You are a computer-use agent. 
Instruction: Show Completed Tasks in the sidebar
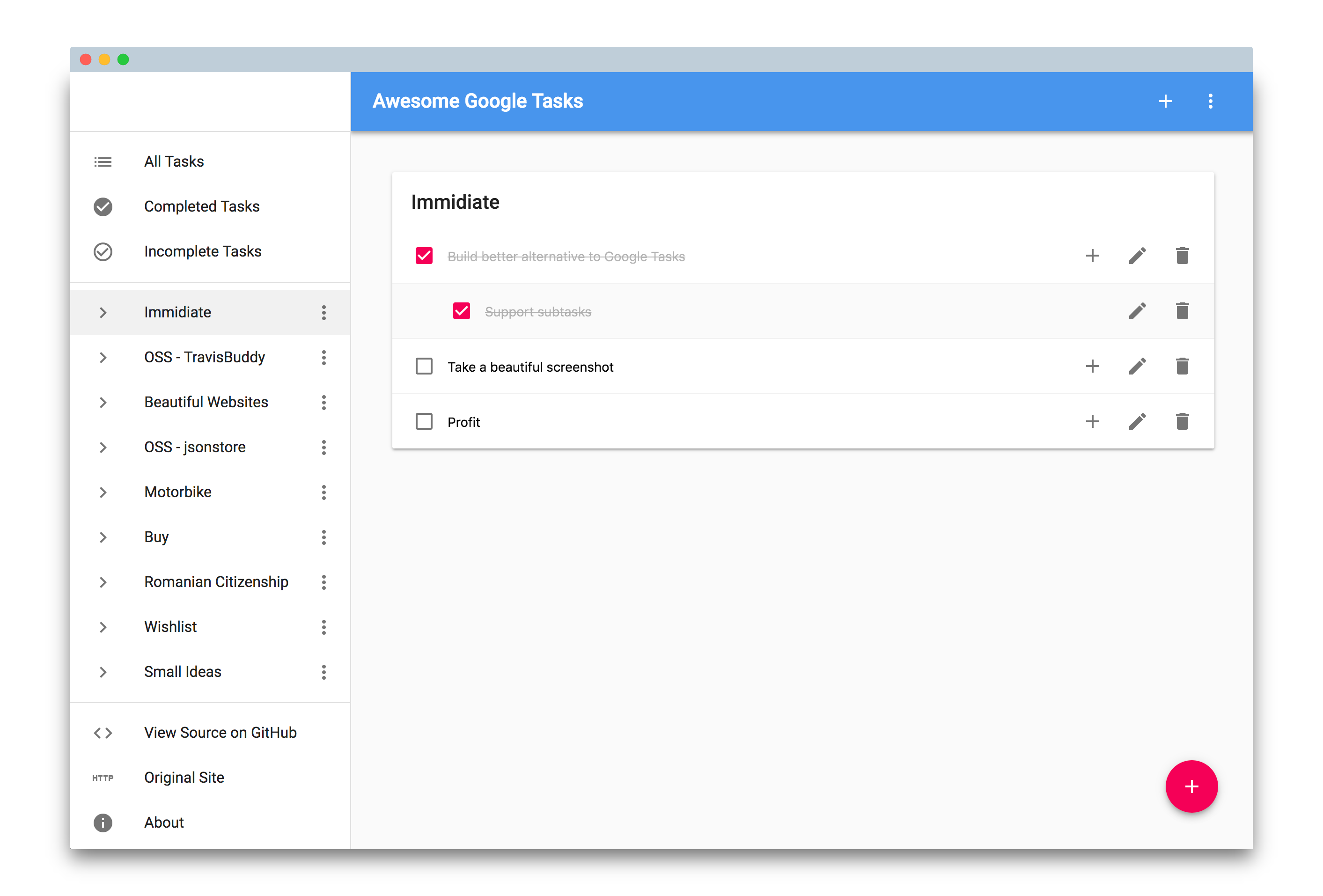point(201,206)
